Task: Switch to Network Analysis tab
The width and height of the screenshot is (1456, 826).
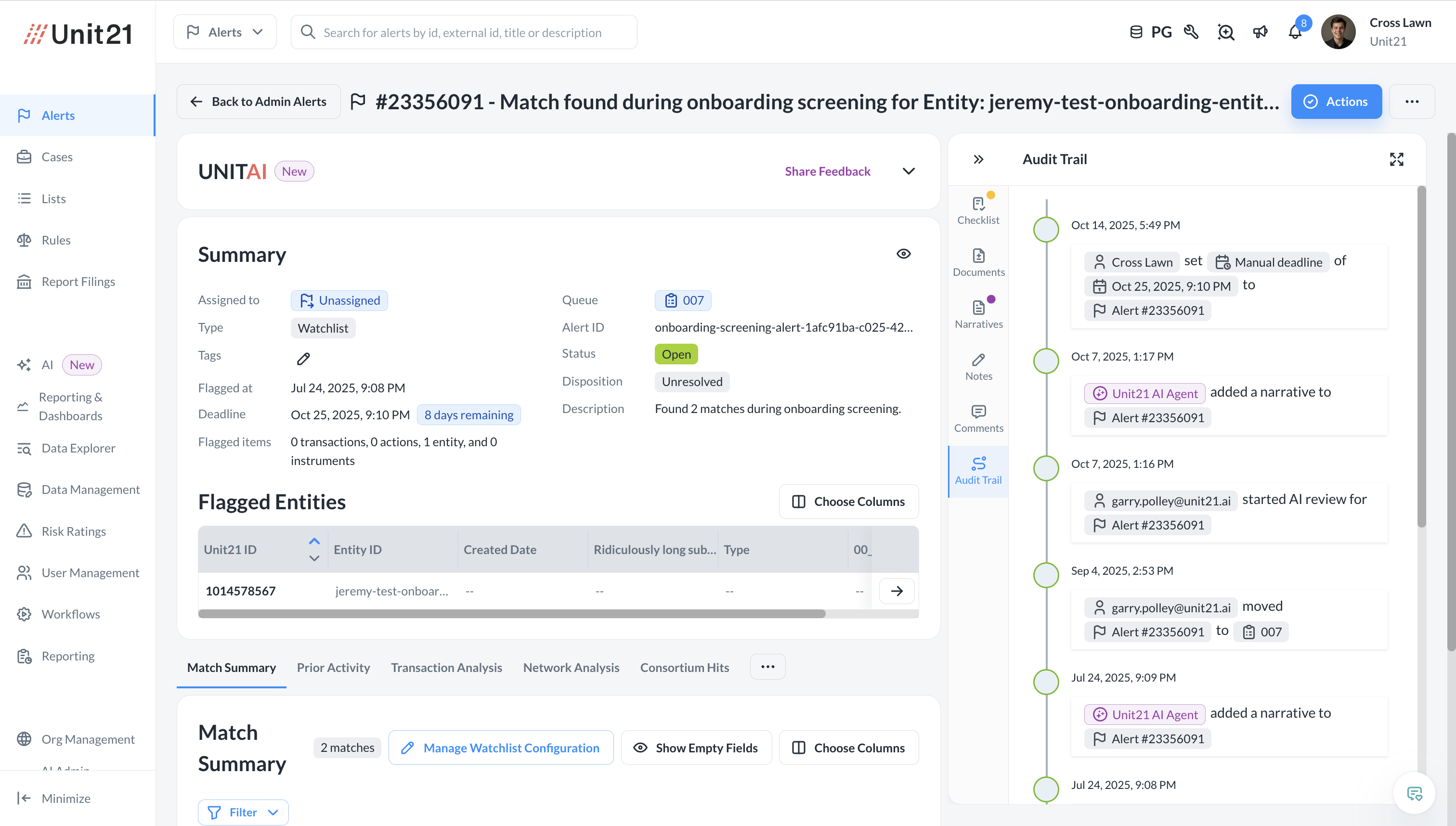Action: click(571, 668)
